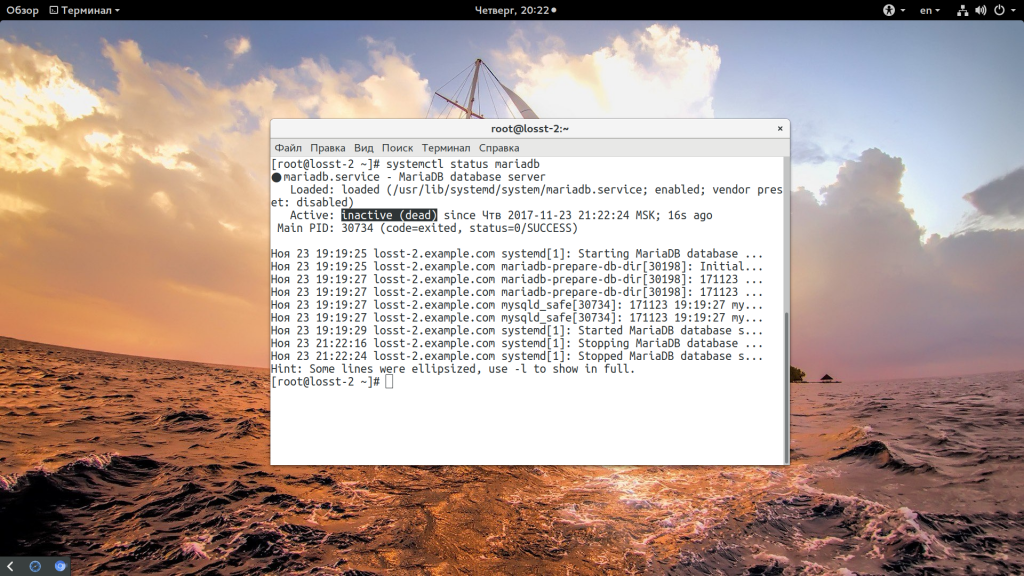Click the volume speaker icon
1024x576 pixels.
980,10
